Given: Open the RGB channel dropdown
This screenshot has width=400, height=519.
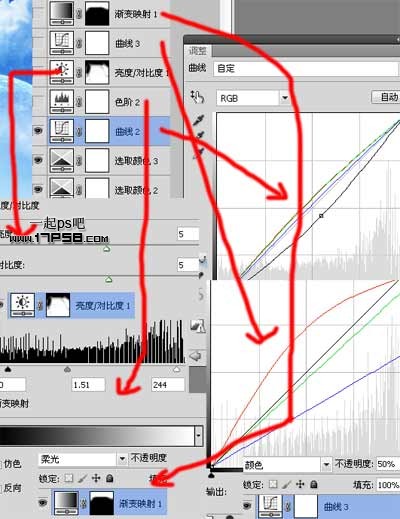Looking at the screenshot, I should tap(285, 98).
